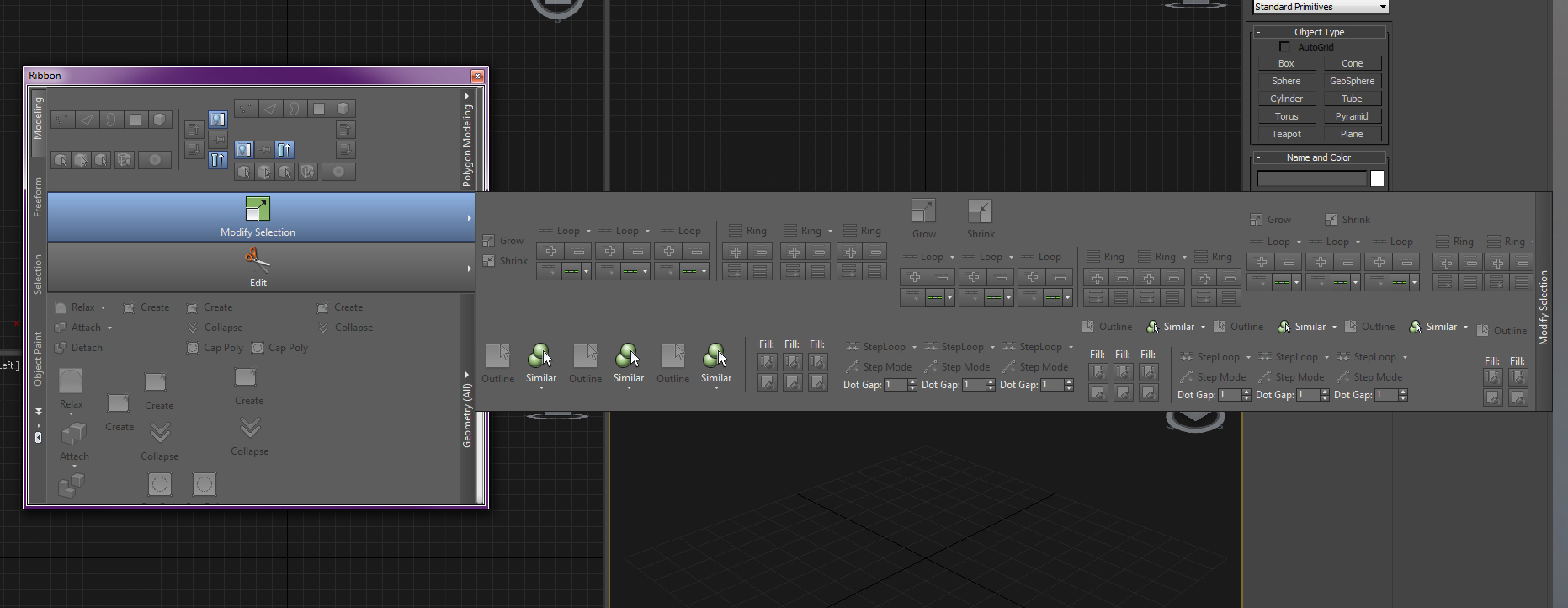Expand the Polygon Modeling panel arrow
The width and height of the screenshot is (1568, 608).
(x=467, y=96)
